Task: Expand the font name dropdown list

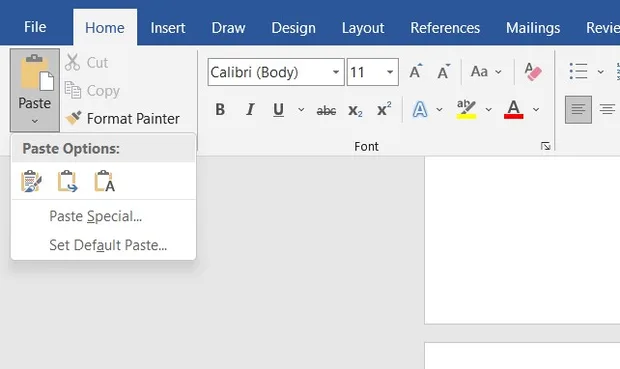Action: tap(336, 72)
